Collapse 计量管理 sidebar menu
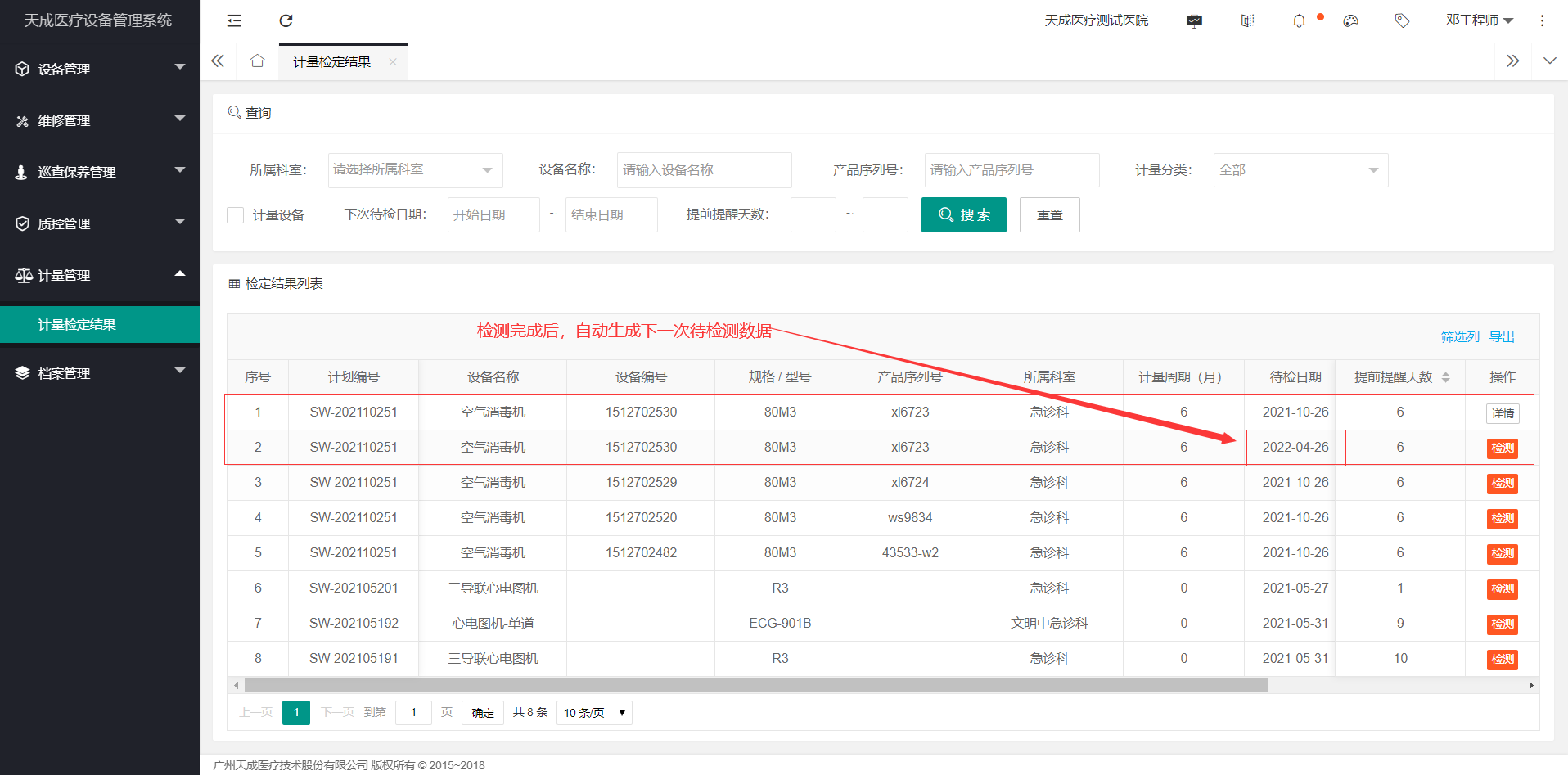 tap(100, 275)
